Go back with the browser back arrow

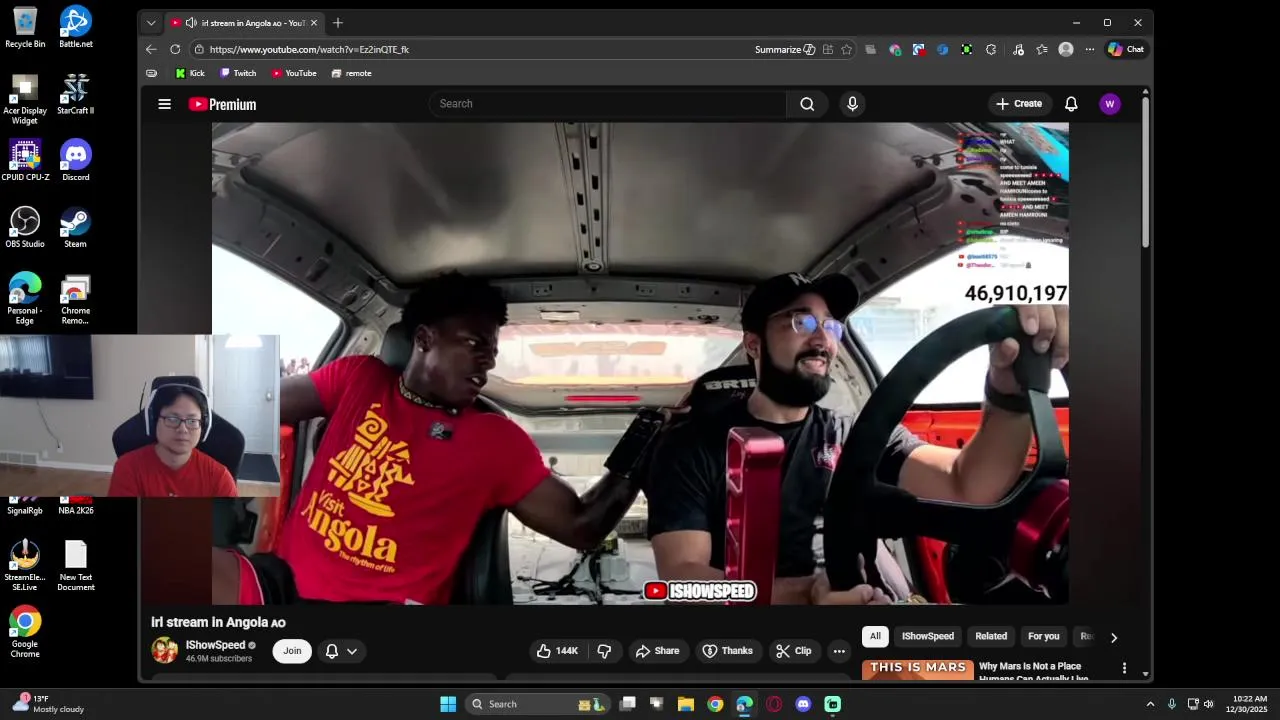click(151, 49)
